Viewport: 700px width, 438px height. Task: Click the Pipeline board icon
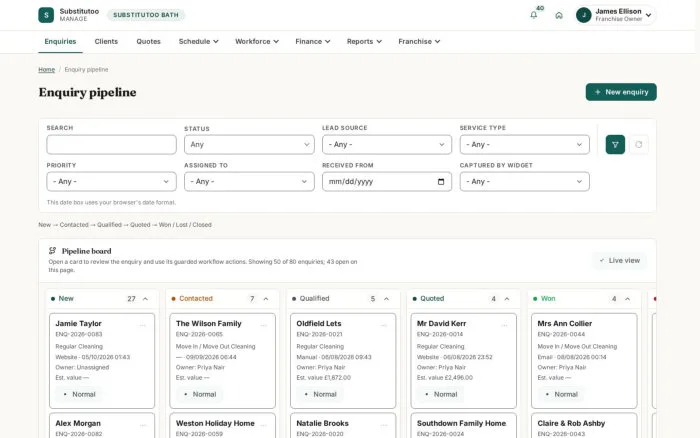pyautogui.click(x=52, y=250)
